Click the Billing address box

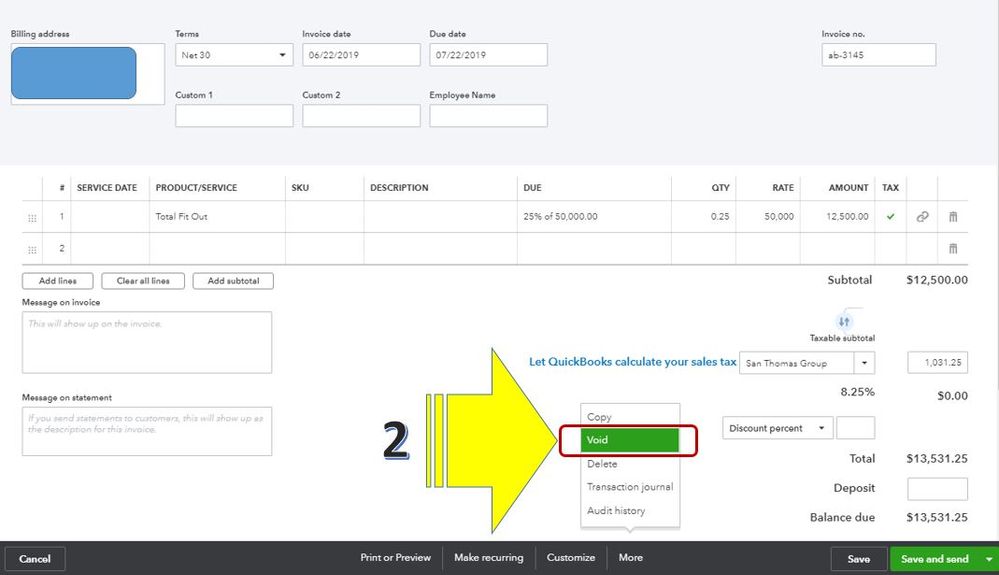[88, 74]
